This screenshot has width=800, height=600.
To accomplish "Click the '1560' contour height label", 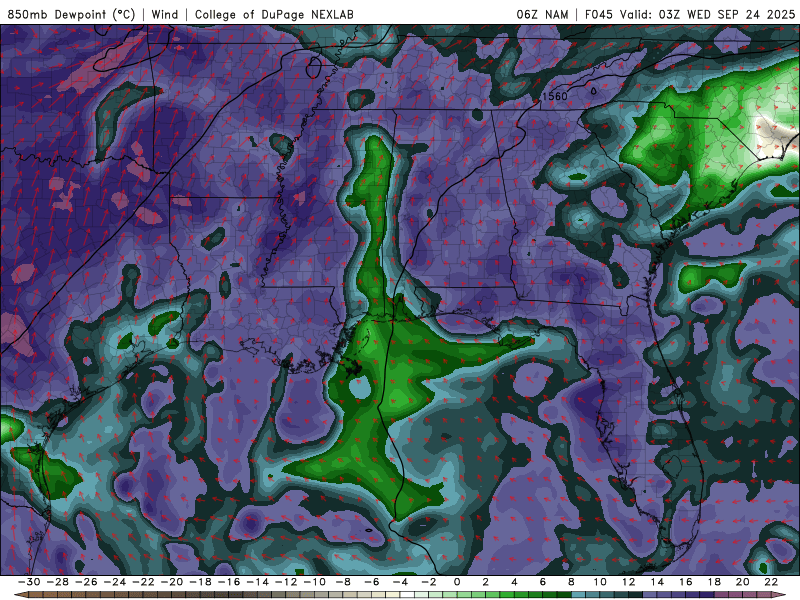I will tap(555, 96).
